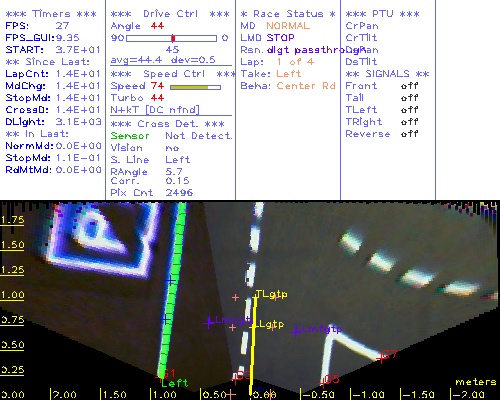Image resolution: width=500 pixels, height=400 pixels.
Task: Select the TLgtp yellow marker label
Action: (x=271, y=294)
